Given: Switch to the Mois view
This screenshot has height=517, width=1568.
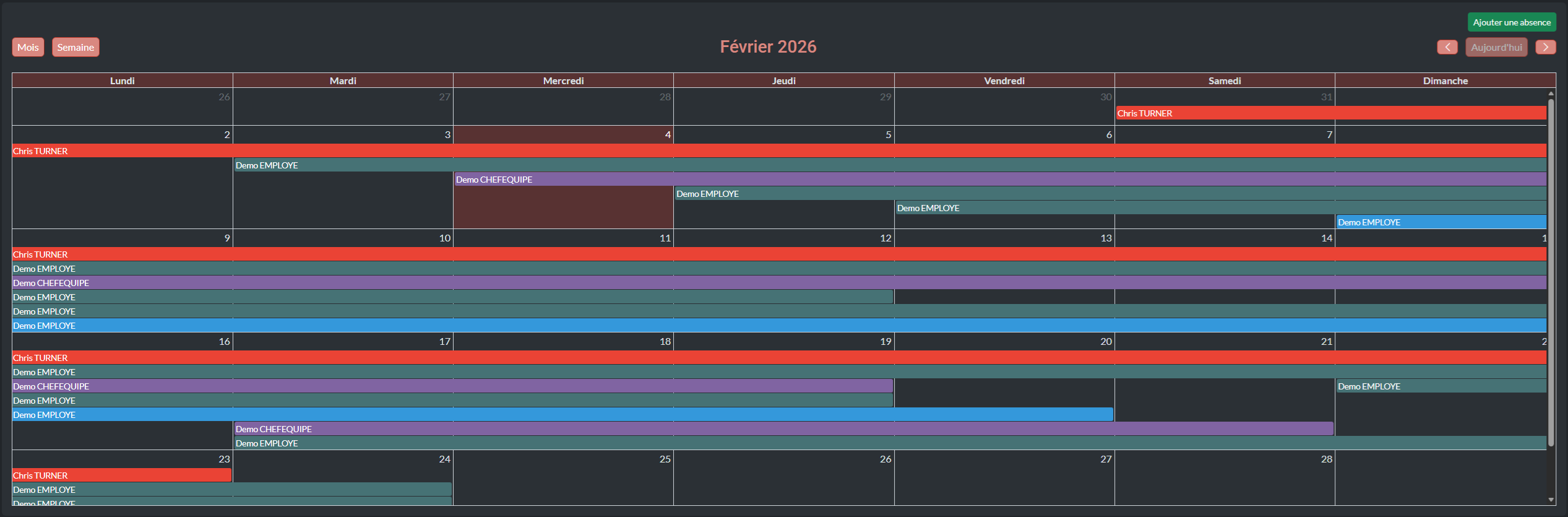Looking at the screenshot, I should (x=28, y=47).
